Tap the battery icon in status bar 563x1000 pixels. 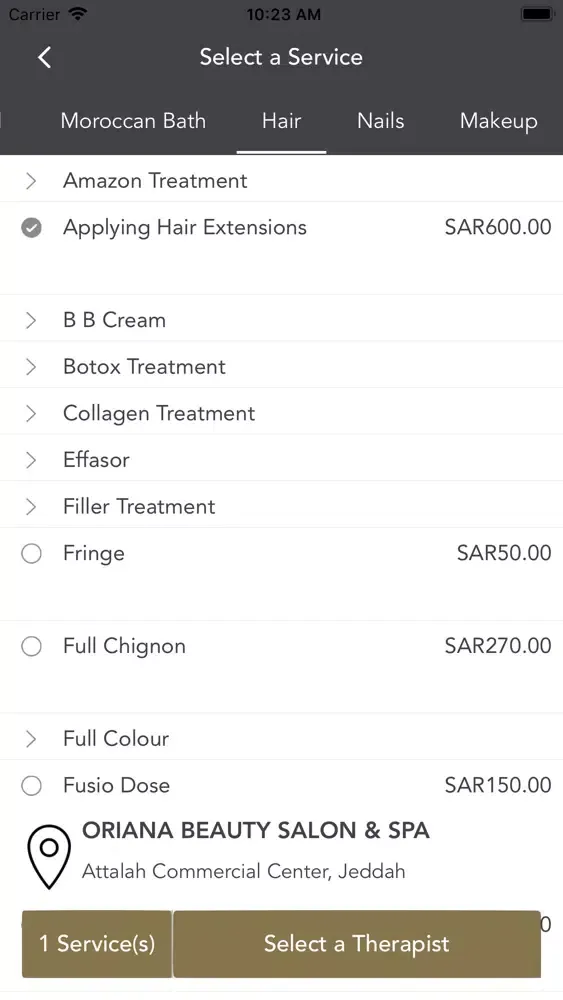coord(537,13)
